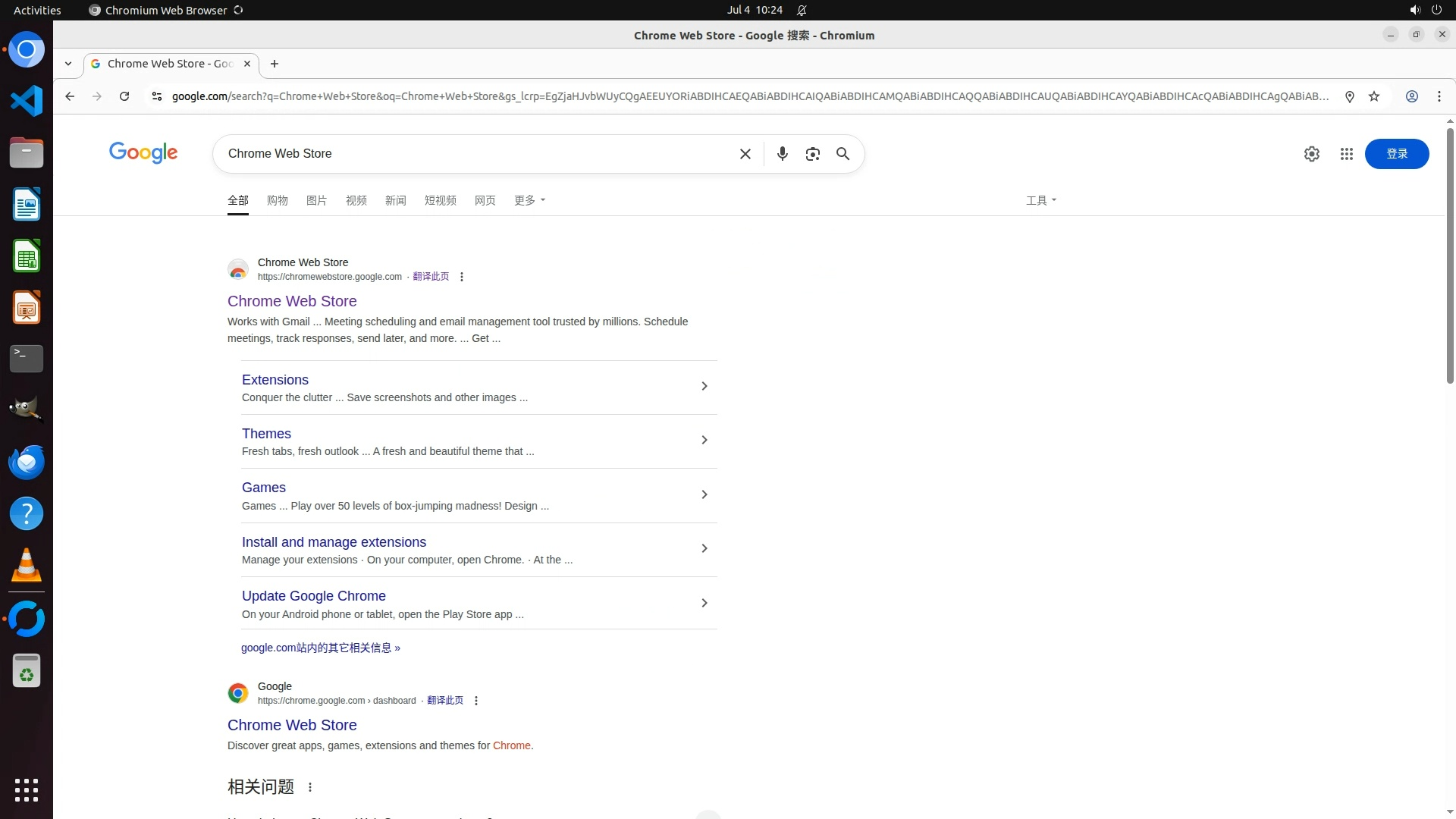
Task: Expand the tab search dropdown arrow
Action: [68, 64]
